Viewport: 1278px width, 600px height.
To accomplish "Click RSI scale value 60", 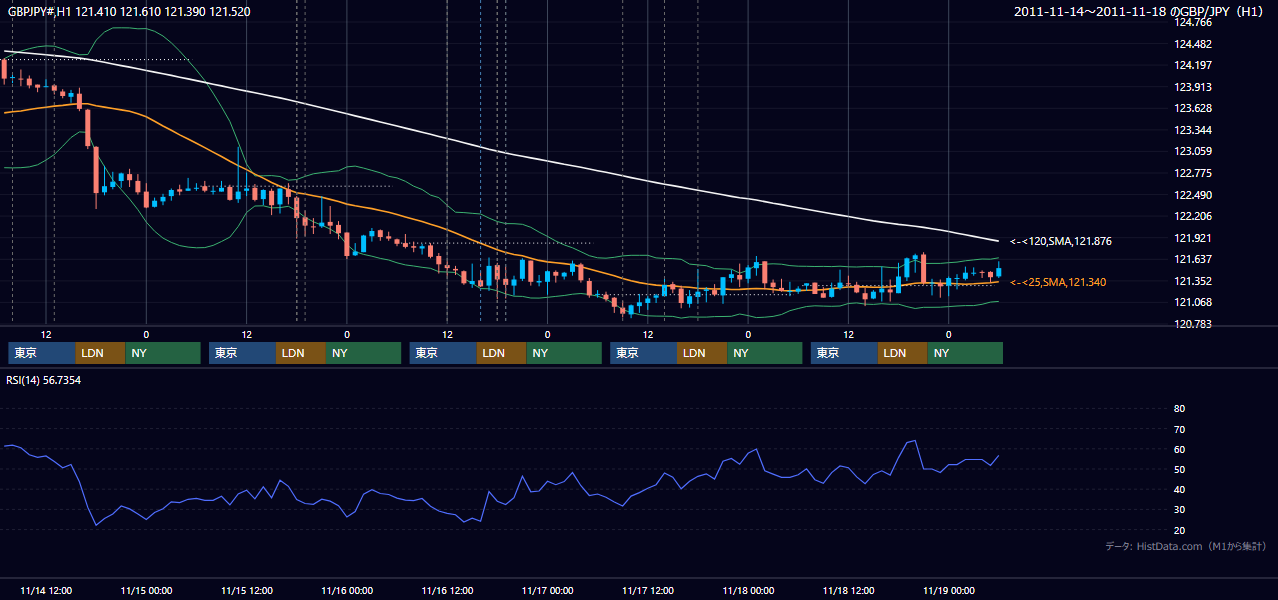I will (x=1179, y=449).
